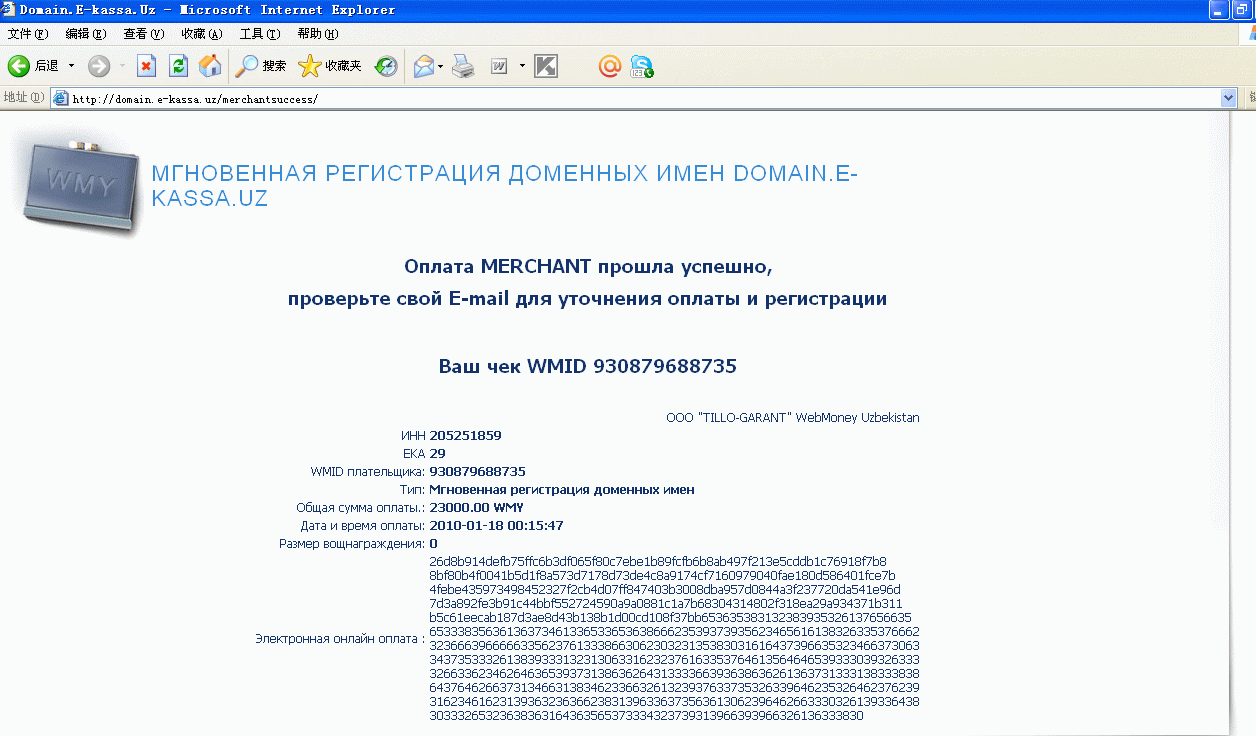This screenshot has width=1256, height=736.
Task: Open the 文件(F) menu
Action: 28,34
